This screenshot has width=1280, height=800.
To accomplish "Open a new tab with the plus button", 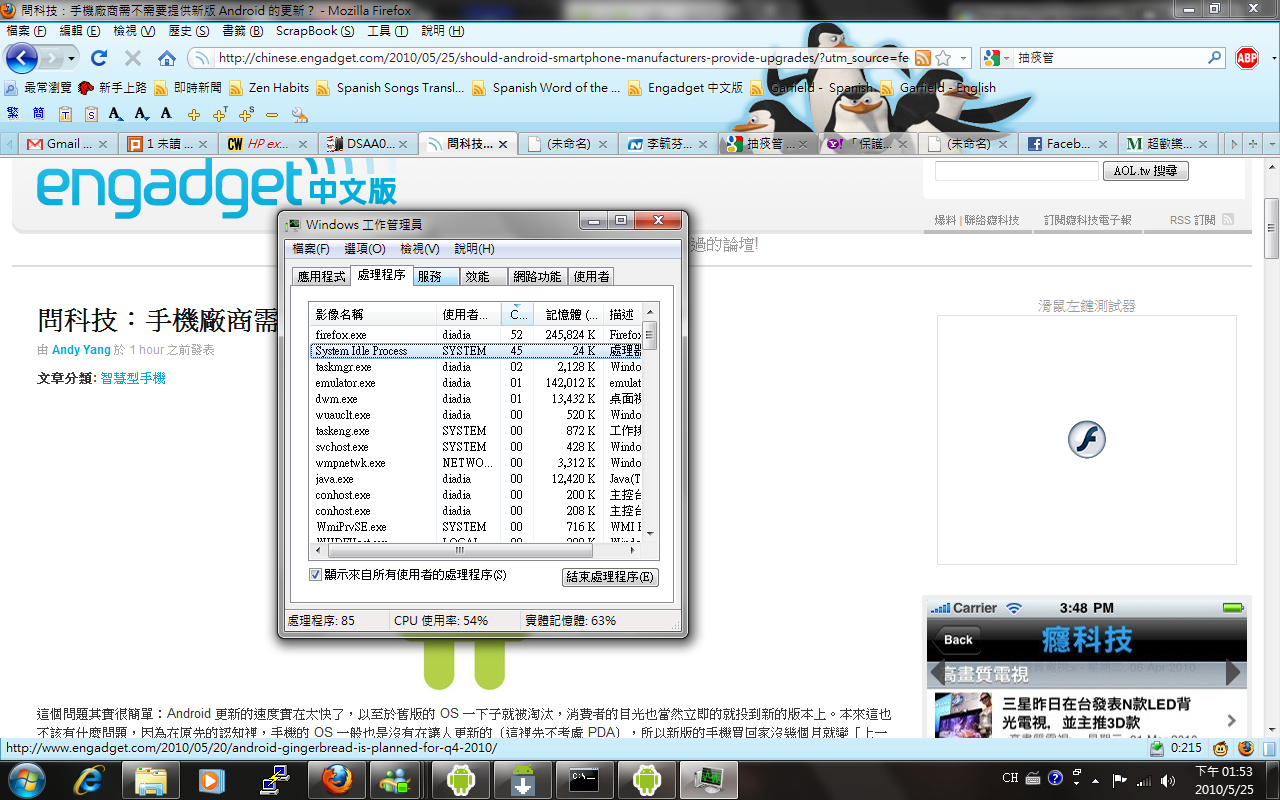I will [x=1253, y=144].
